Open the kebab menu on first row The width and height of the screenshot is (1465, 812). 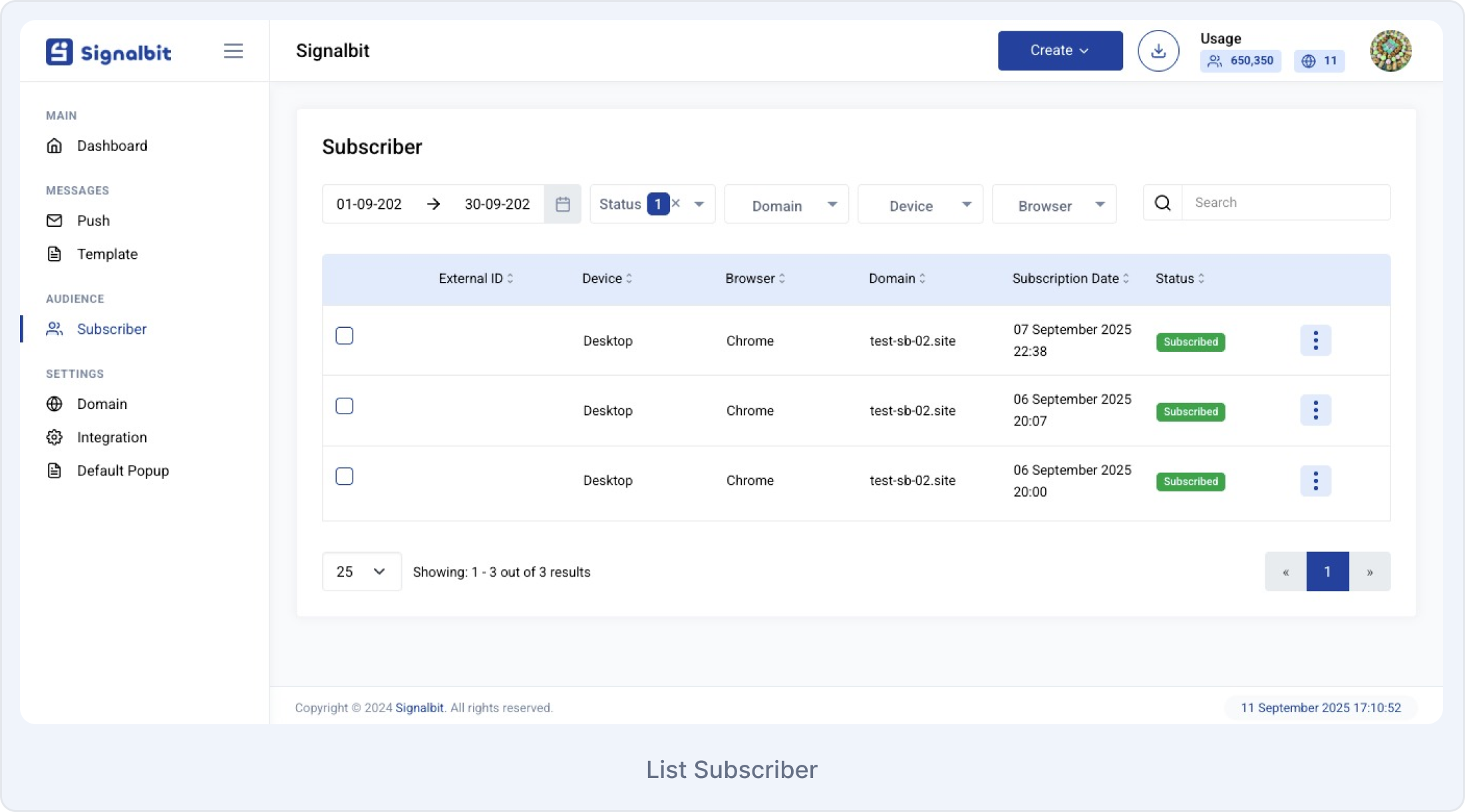tap(1315, 340)
